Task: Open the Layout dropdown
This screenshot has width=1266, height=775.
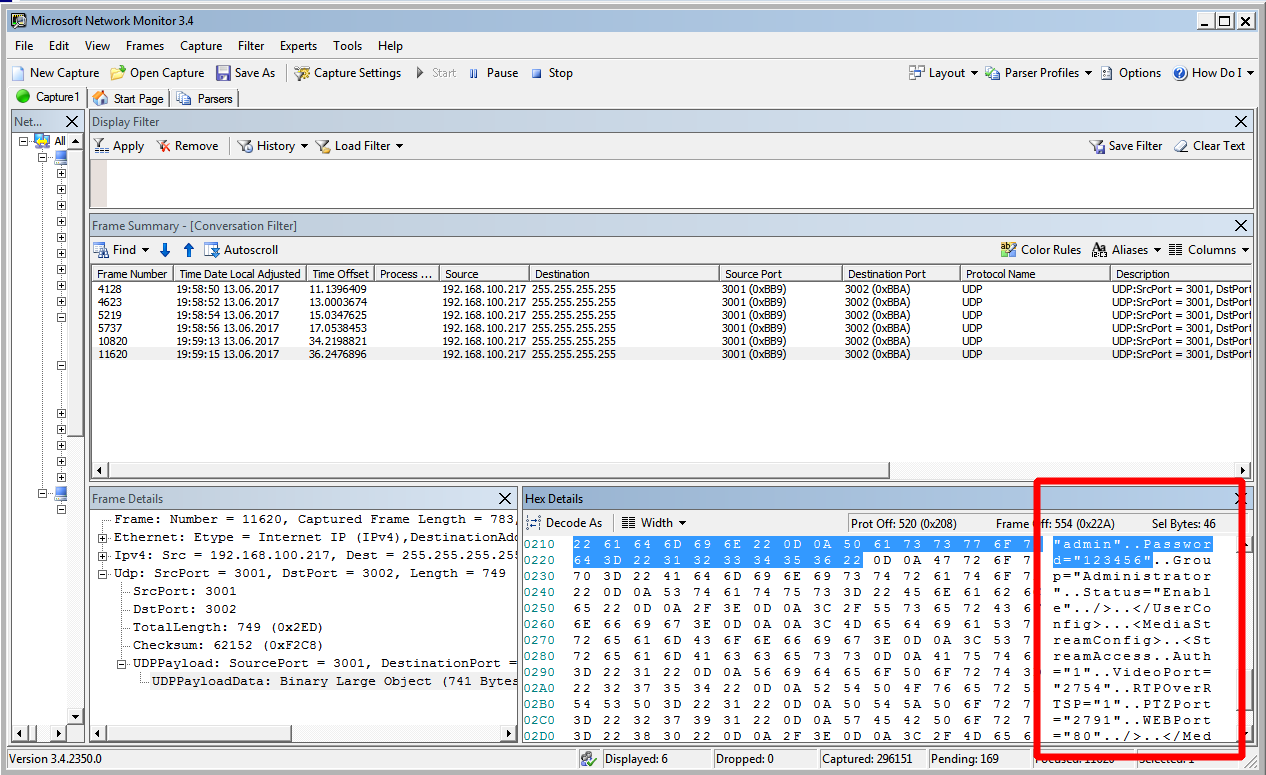Action: (x=944, y=73)
